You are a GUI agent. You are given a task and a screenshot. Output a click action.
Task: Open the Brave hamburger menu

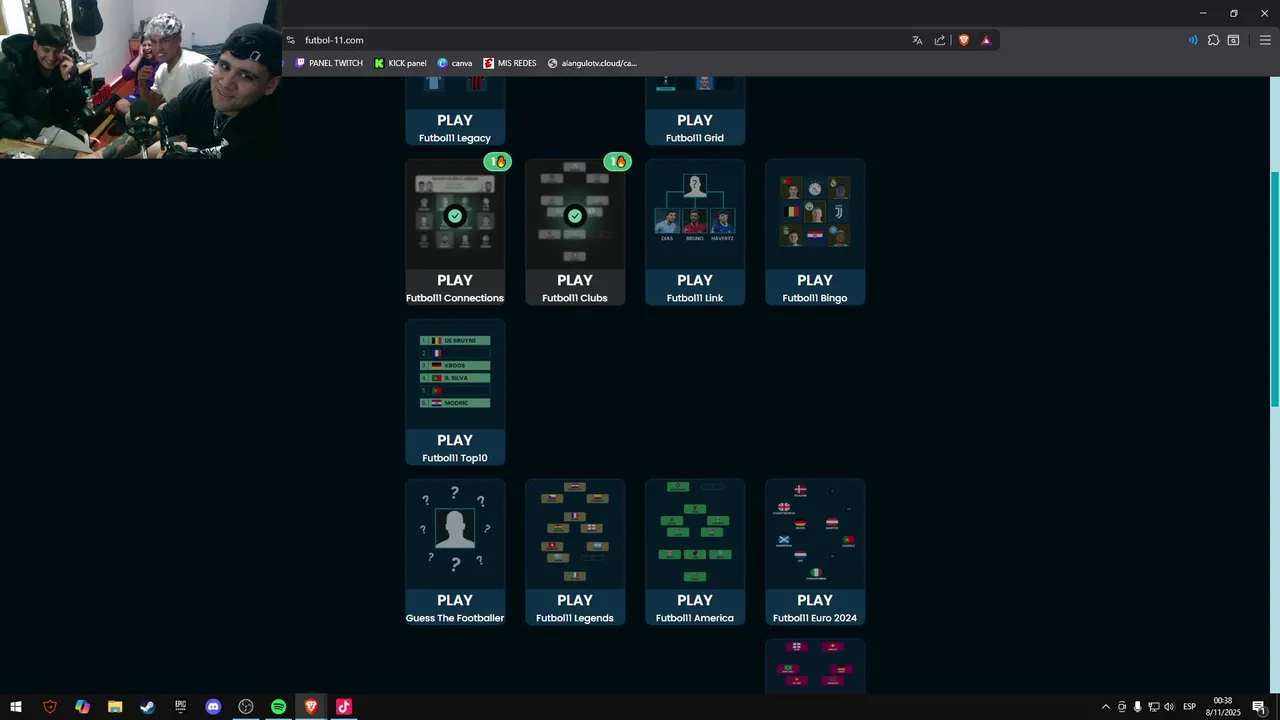(x=1265, y=40)
